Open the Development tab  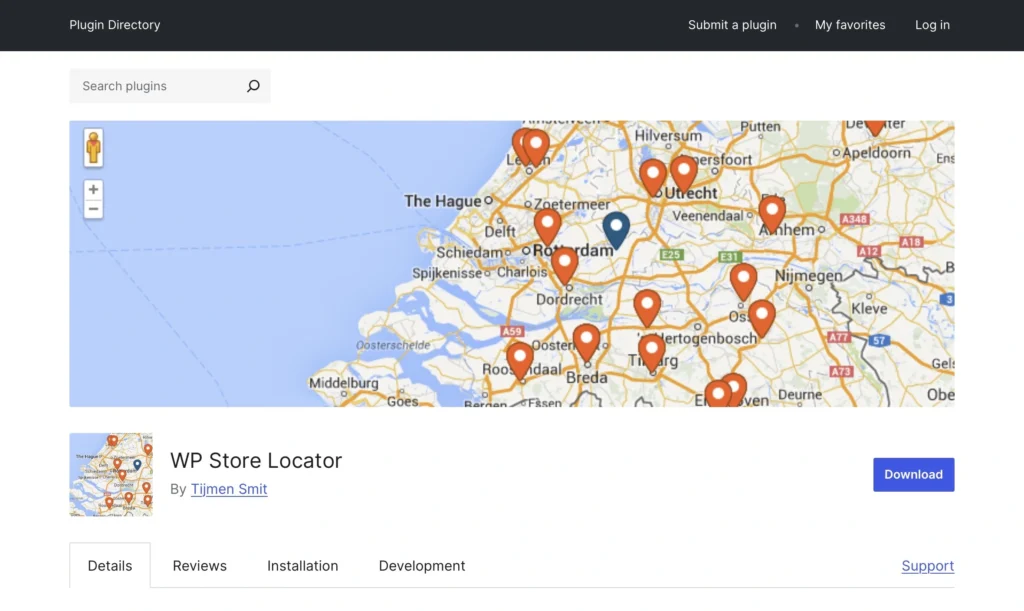point(421,565)
